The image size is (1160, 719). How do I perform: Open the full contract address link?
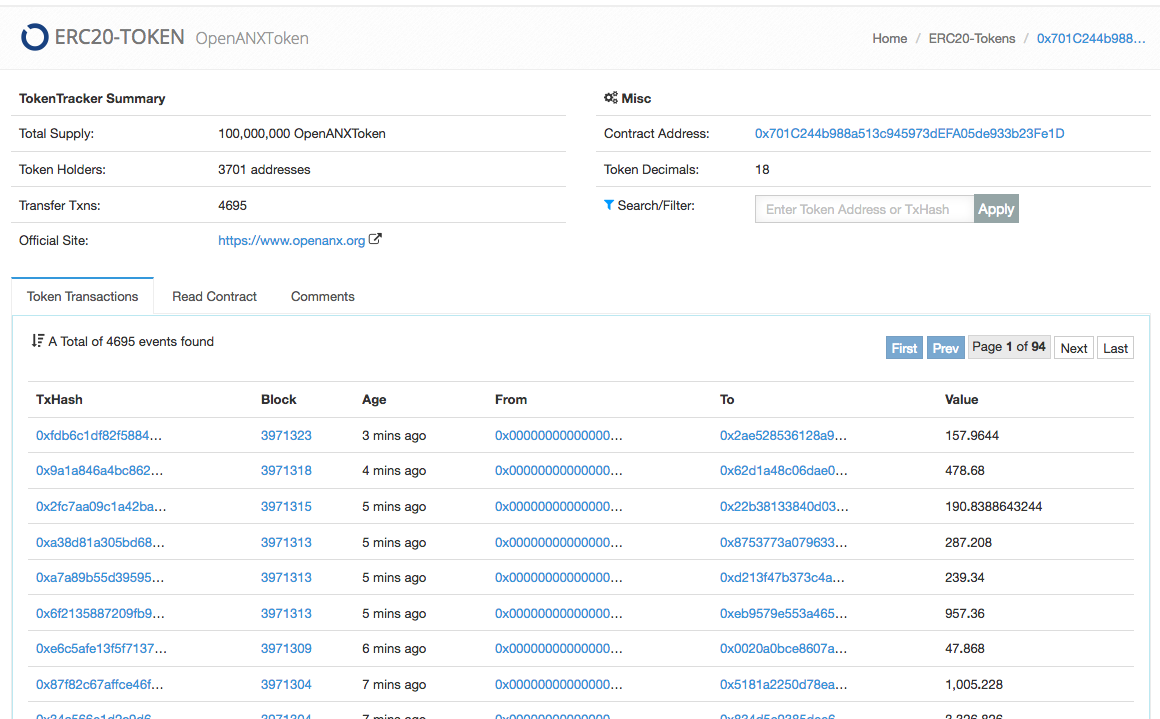click(909, 134)
